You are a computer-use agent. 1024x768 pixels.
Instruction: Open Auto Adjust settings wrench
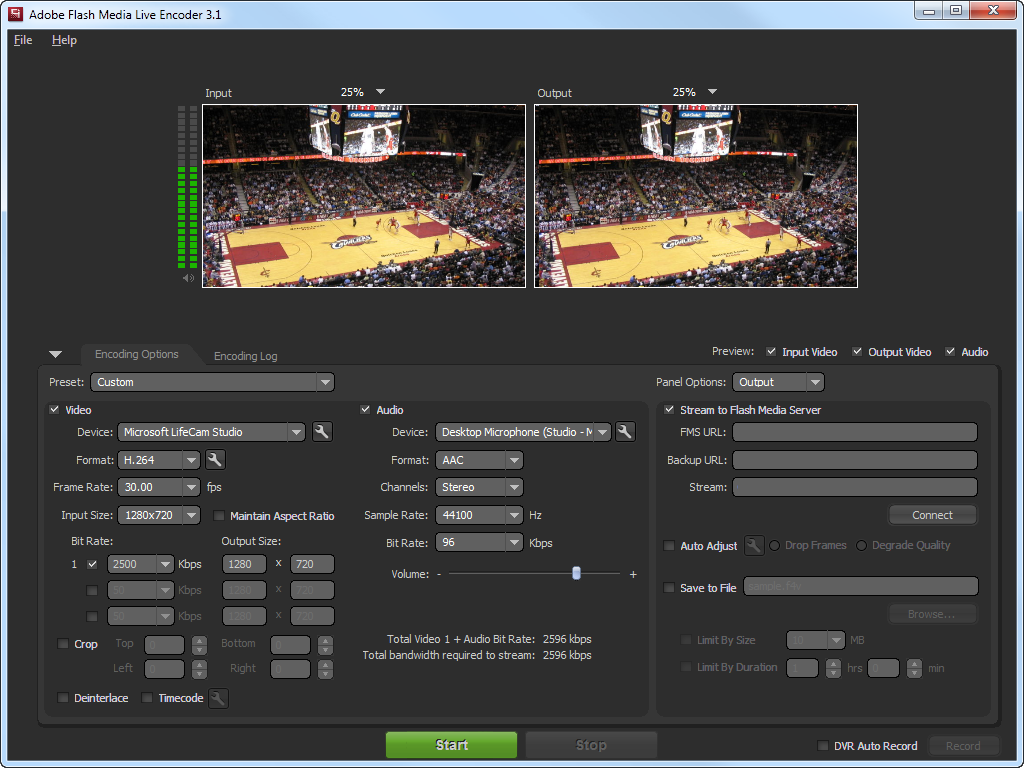coord(754,545)
